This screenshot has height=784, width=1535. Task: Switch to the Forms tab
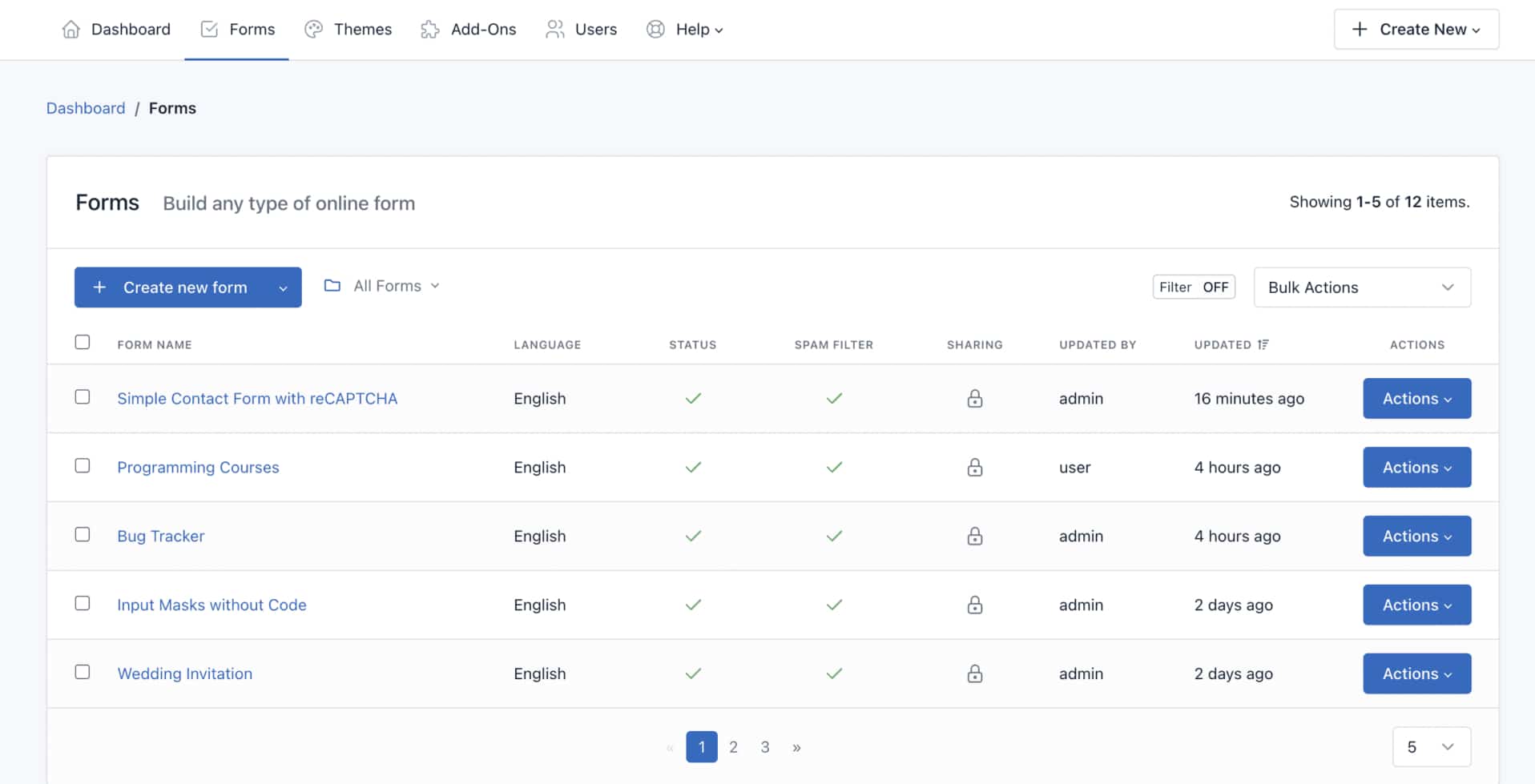tap(236, 30)
